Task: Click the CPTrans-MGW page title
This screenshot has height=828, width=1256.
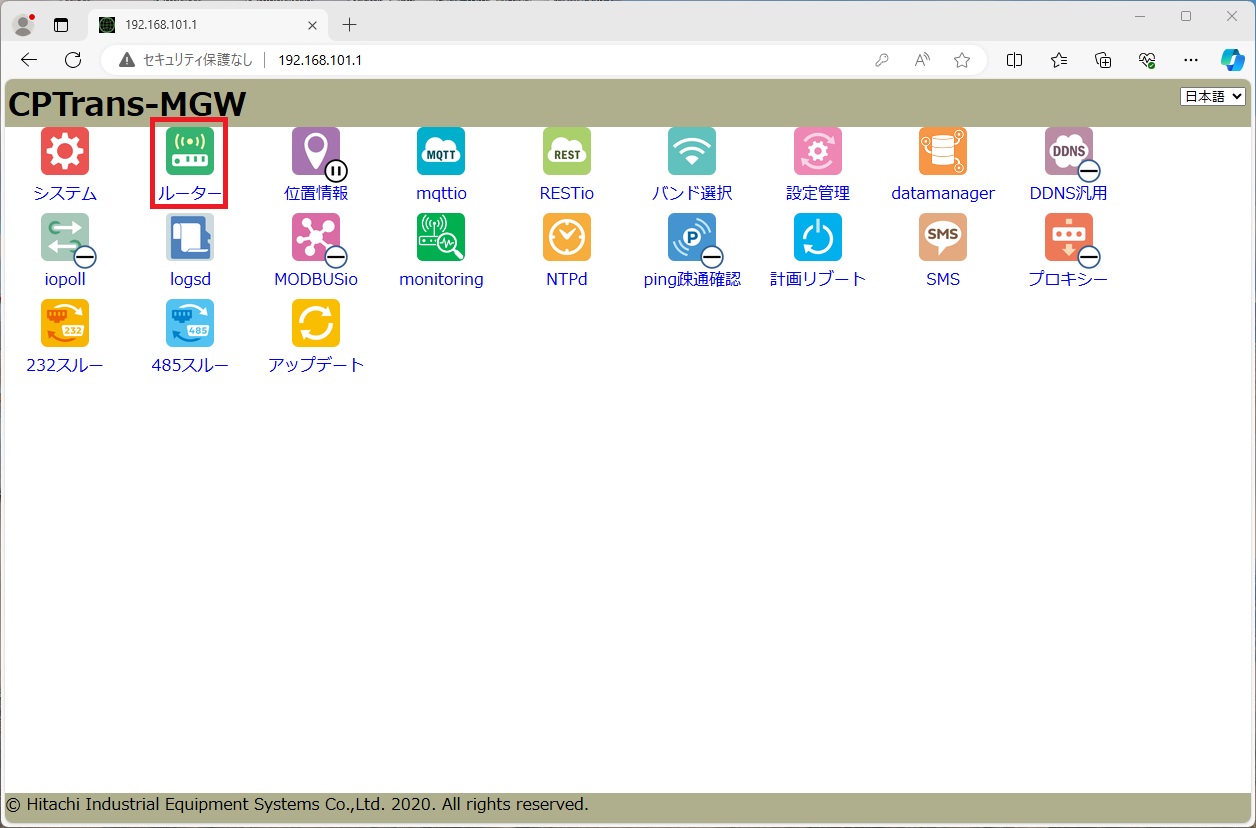Action: tap(127, 104)
